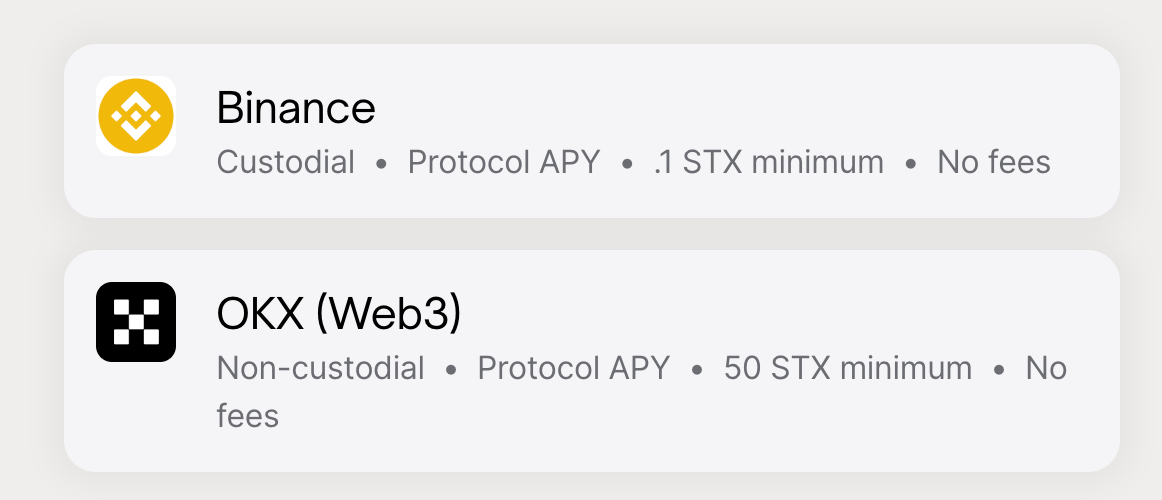Click the wrapped word fees on OKX card
Screen dimensions: 1162x500
click(247, 414)
